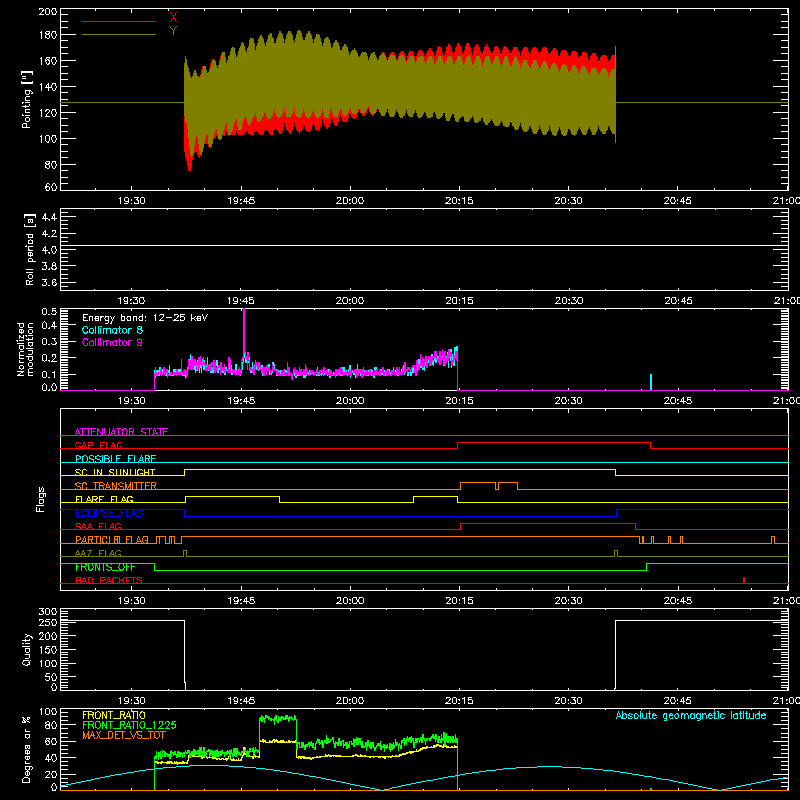
Task: Click the MAX_DET_VS_TOT legend label
Action: point(124,735)
